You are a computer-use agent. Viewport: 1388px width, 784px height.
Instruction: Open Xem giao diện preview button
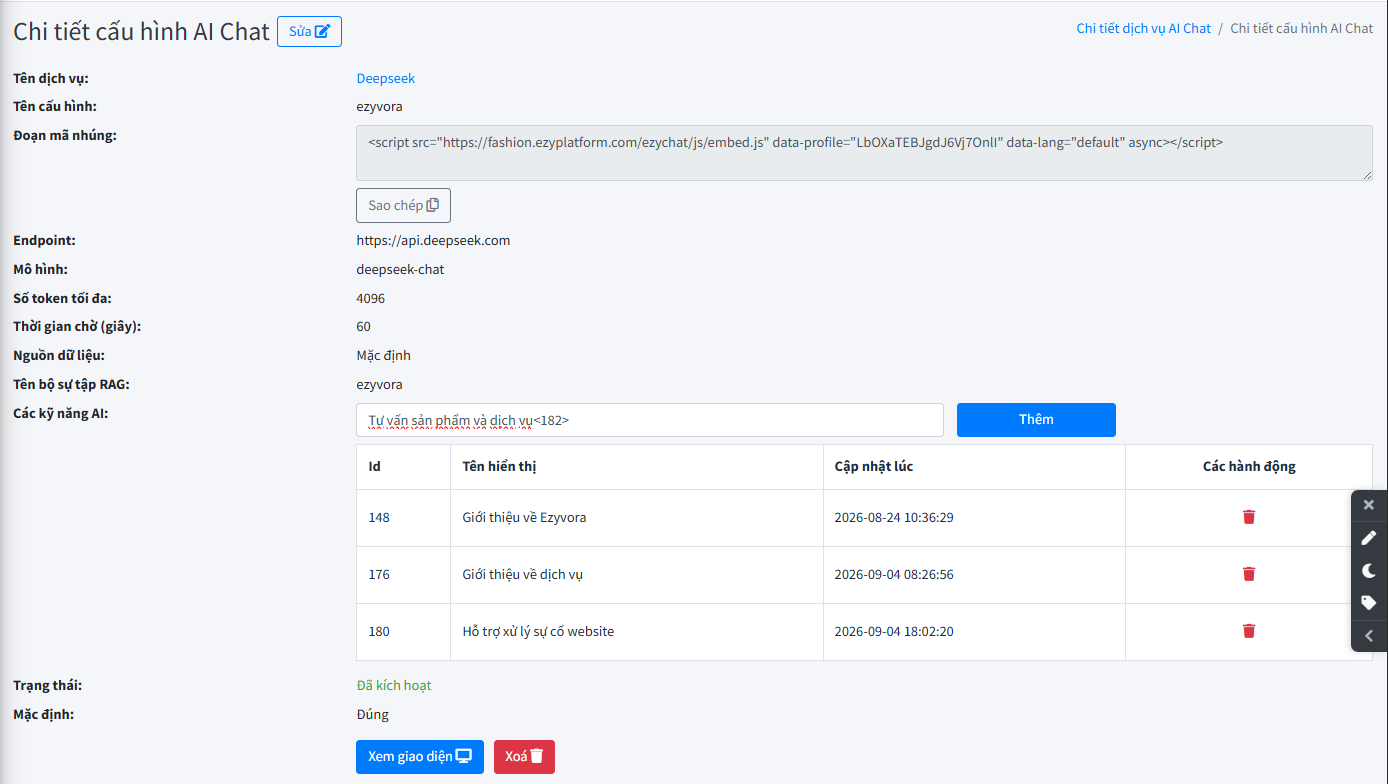point(420,757)
